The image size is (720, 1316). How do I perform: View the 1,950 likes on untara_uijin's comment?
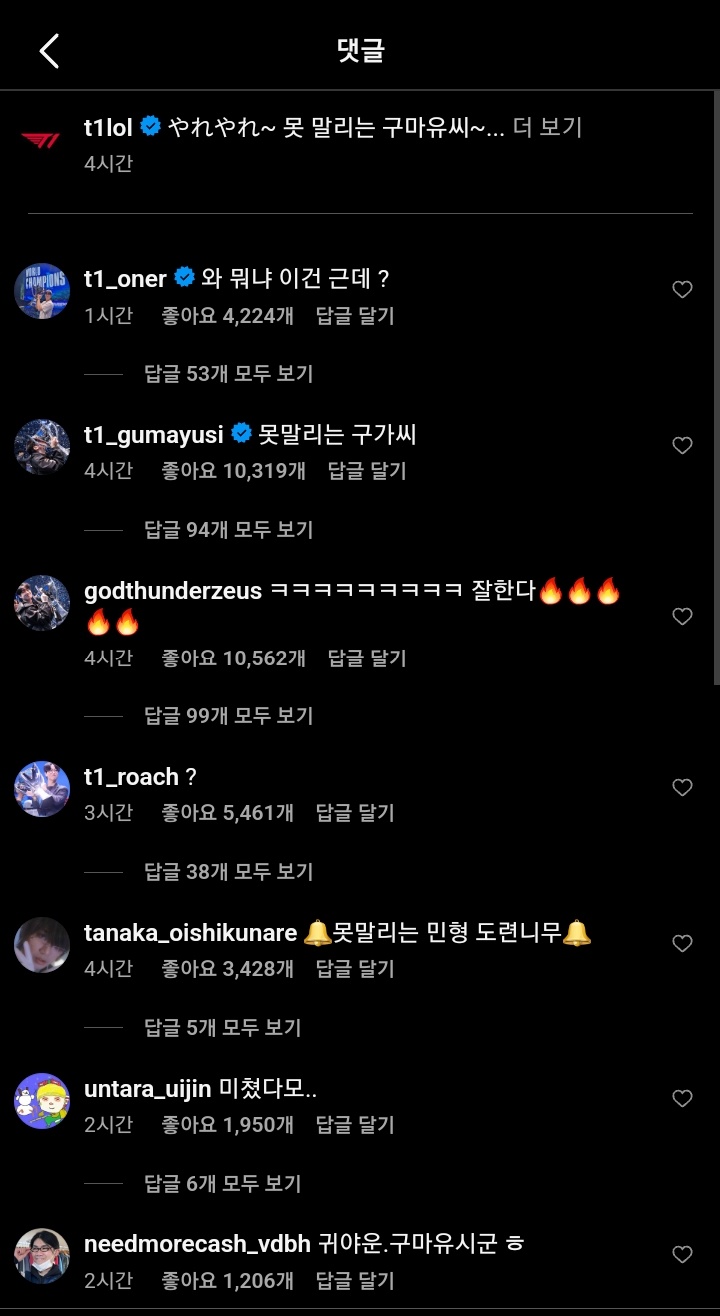click(228, 1125)
